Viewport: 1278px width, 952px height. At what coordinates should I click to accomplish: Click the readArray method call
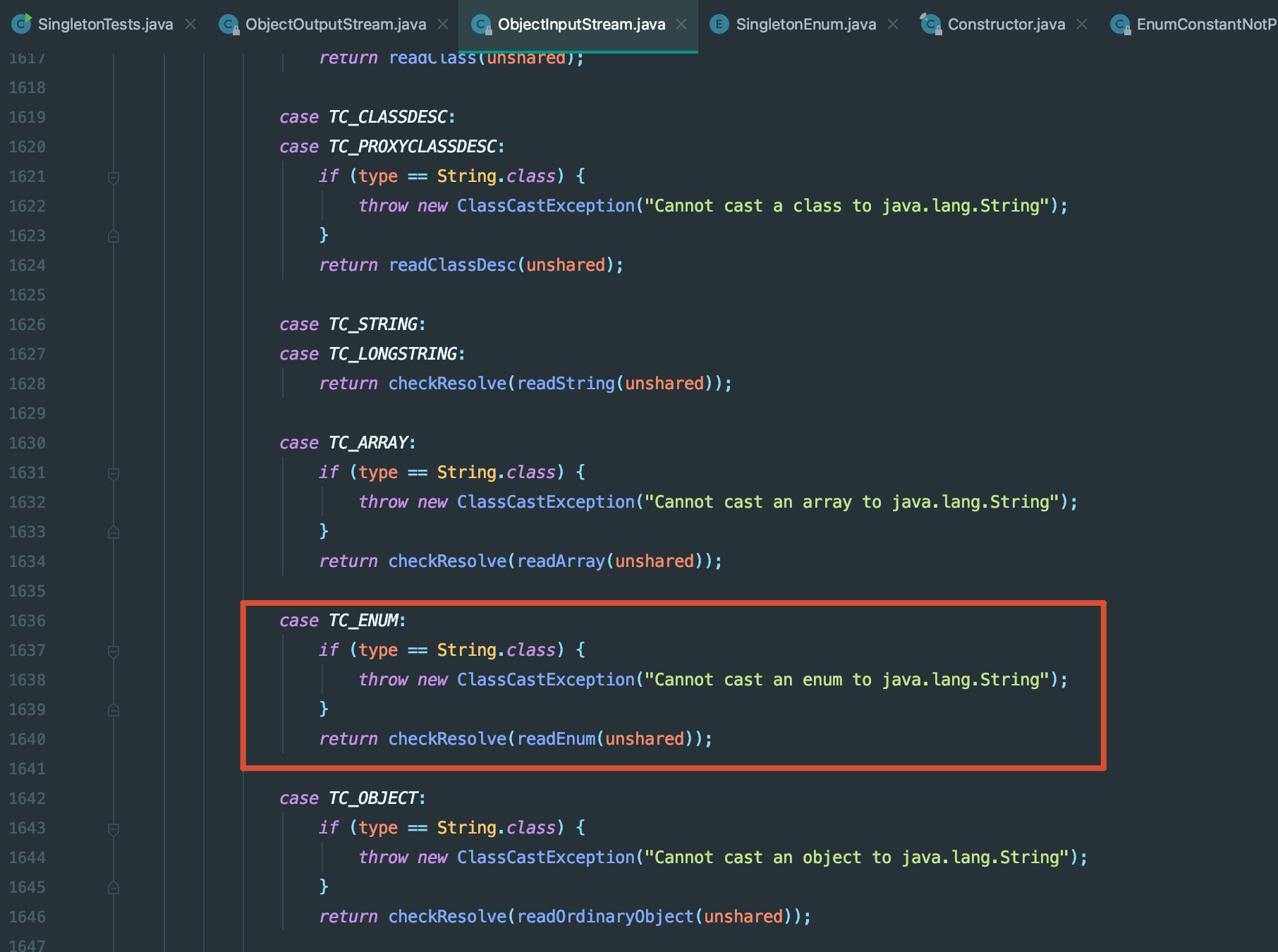click(x=561, y=561)
